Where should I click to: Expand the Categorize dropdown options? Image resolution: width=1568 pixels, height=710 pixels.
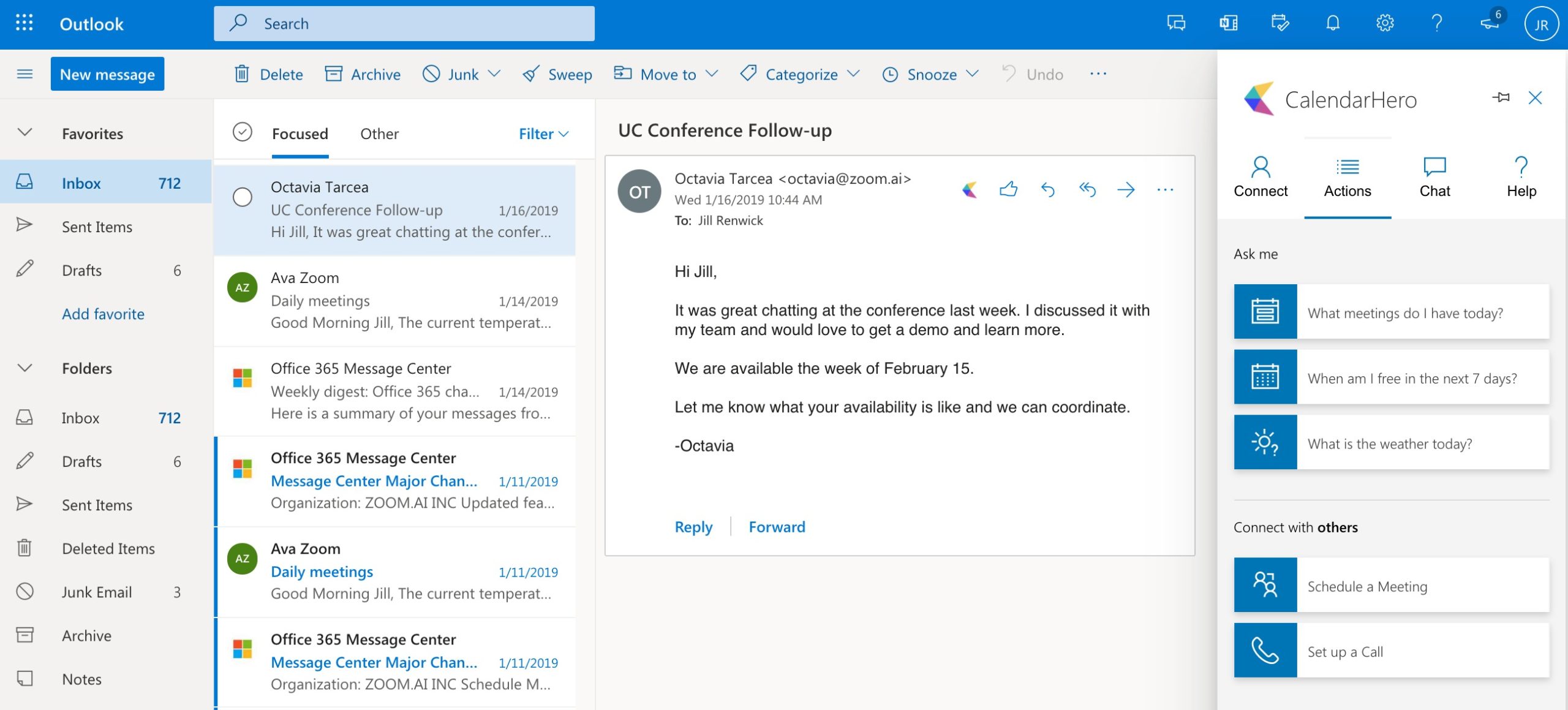coord(855,73)
